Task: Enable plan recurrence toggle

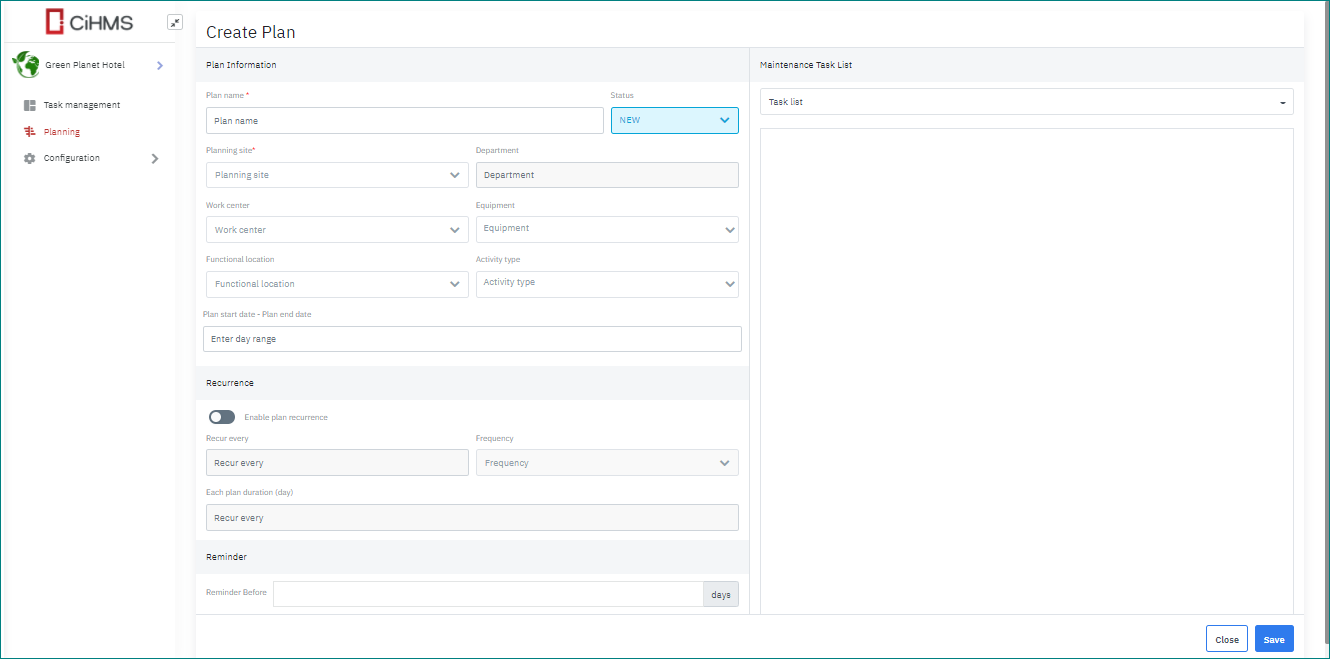Action: coord(221,417)
